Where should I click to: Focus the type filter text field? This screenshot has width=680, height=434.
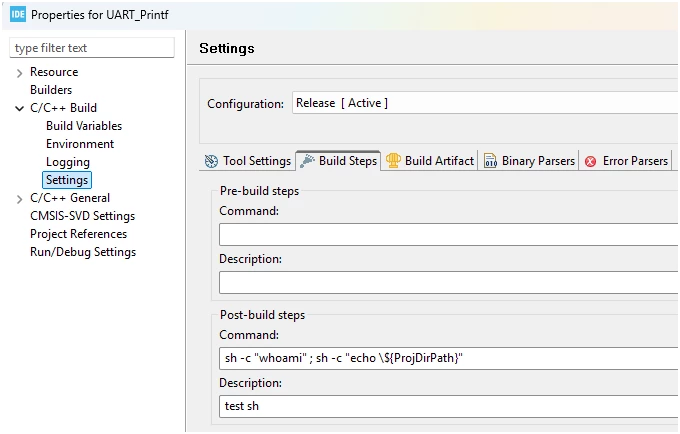(x=92, y=48)
